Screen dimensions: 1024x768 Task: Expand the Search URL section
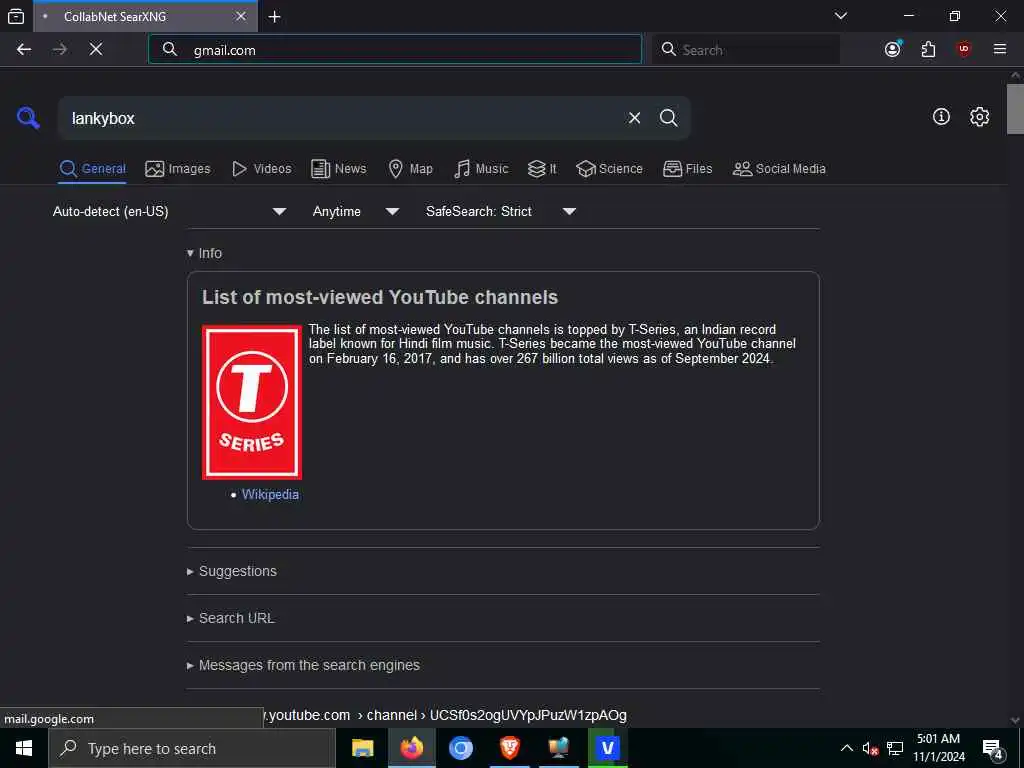pyautogui.click(x=231, y=618)
